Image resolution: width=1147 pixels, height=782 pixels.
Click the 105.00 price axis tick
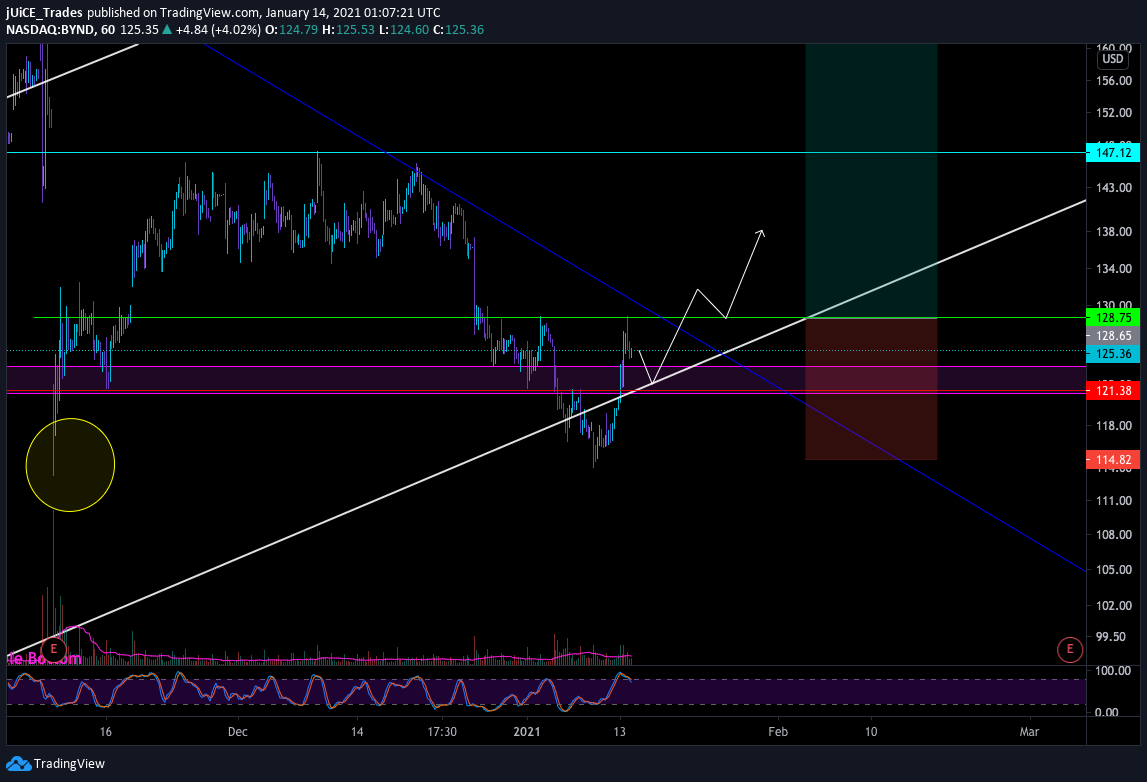click(x=1114, y=570)
